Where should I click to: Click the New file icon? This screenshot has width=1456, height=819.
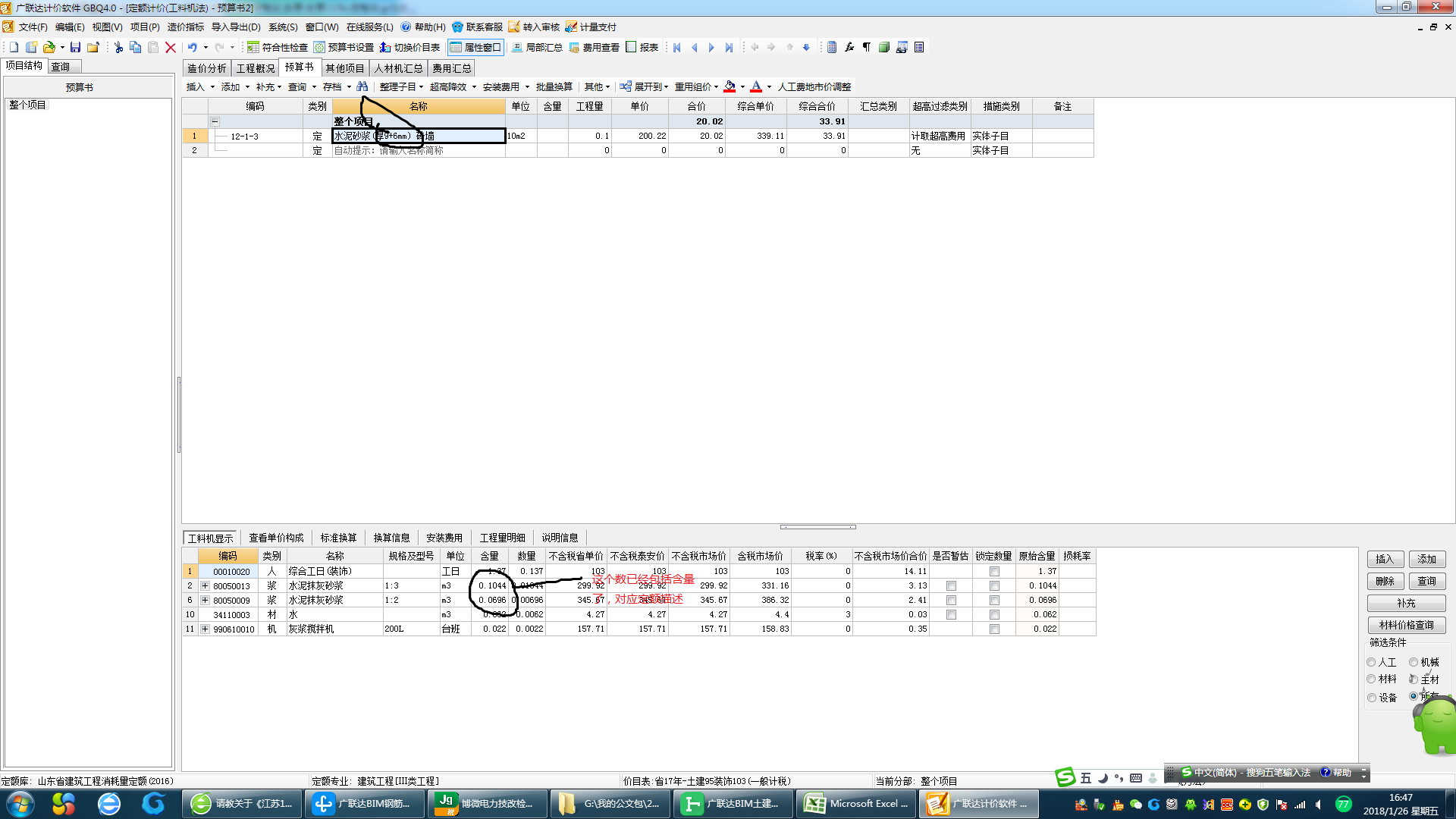(14, 47)
